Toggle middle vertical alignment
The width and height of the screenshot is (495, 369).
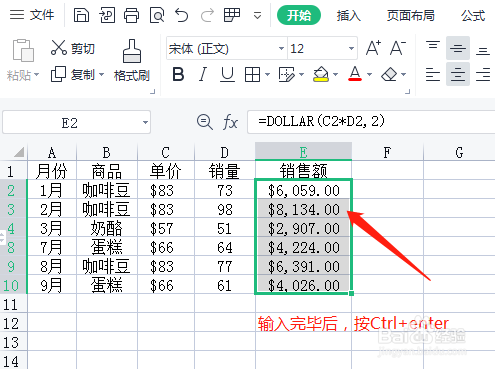(458, 48)
